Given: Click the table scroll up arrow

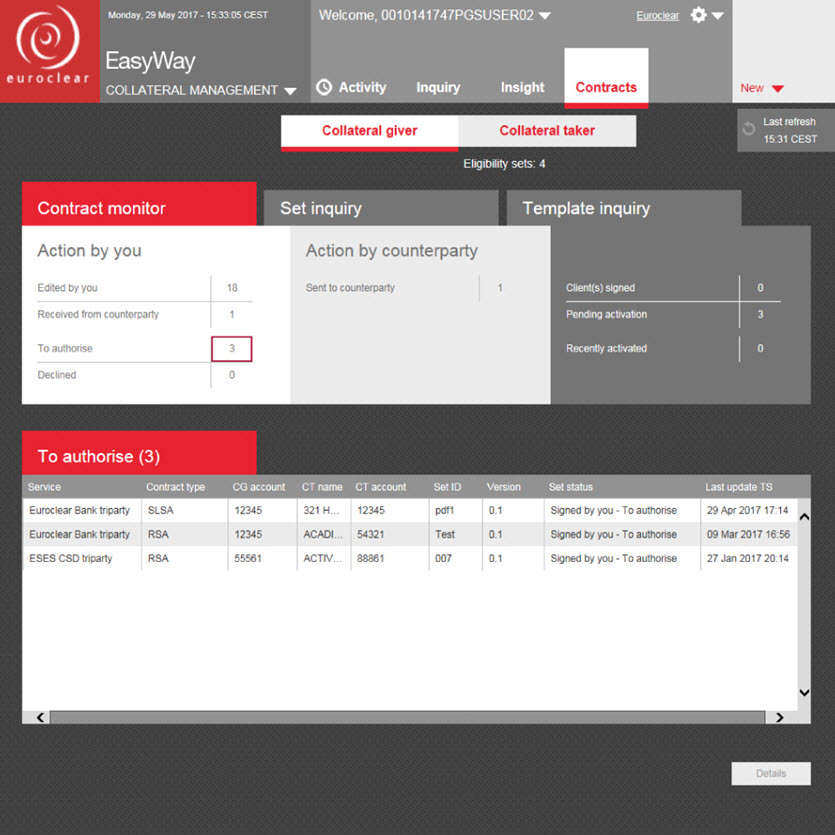Looking at the screenshot, I should [x=805, y=517].
